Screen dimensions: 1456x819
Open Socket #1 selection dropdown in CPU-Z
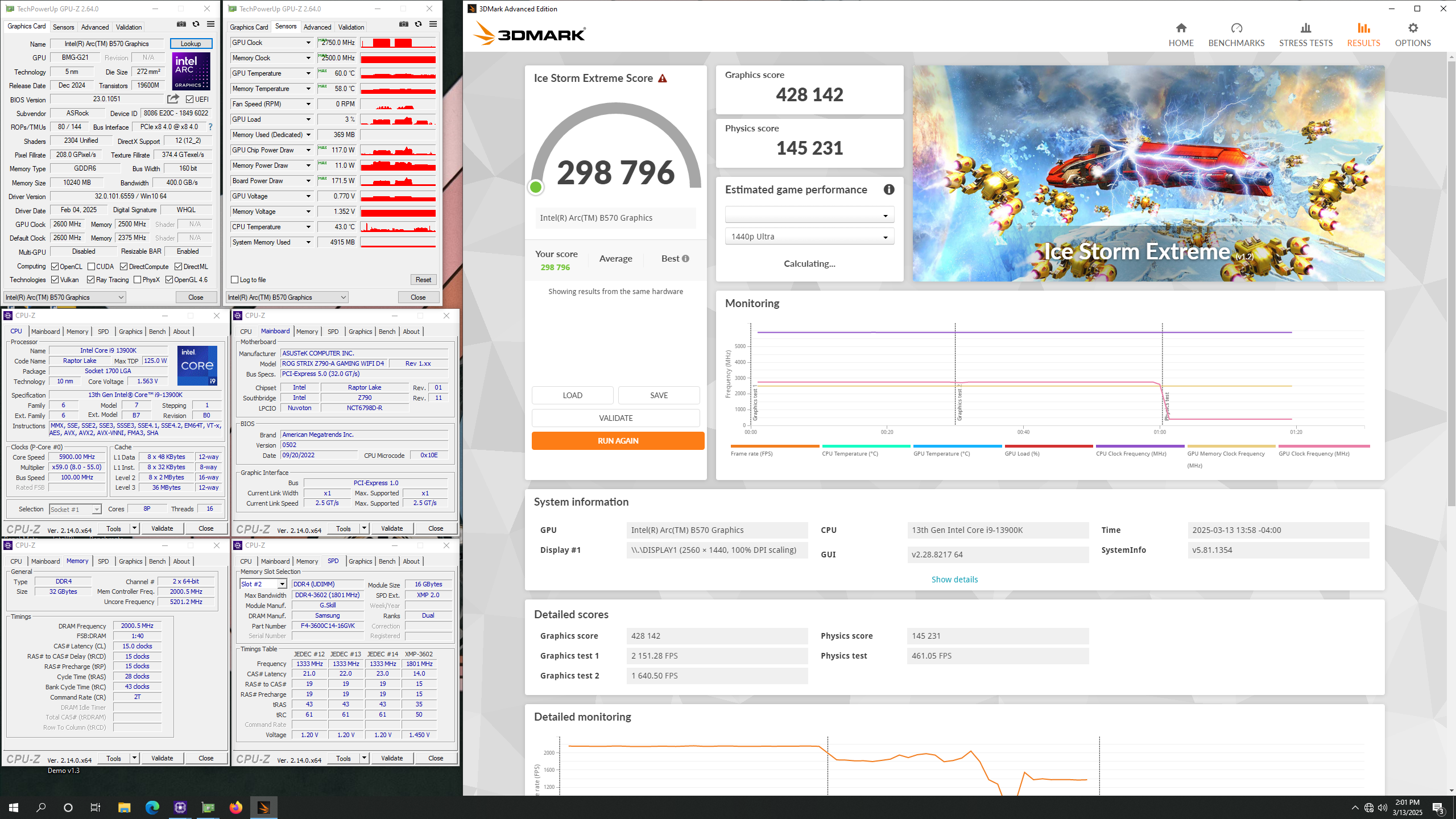tap(75, 510)
